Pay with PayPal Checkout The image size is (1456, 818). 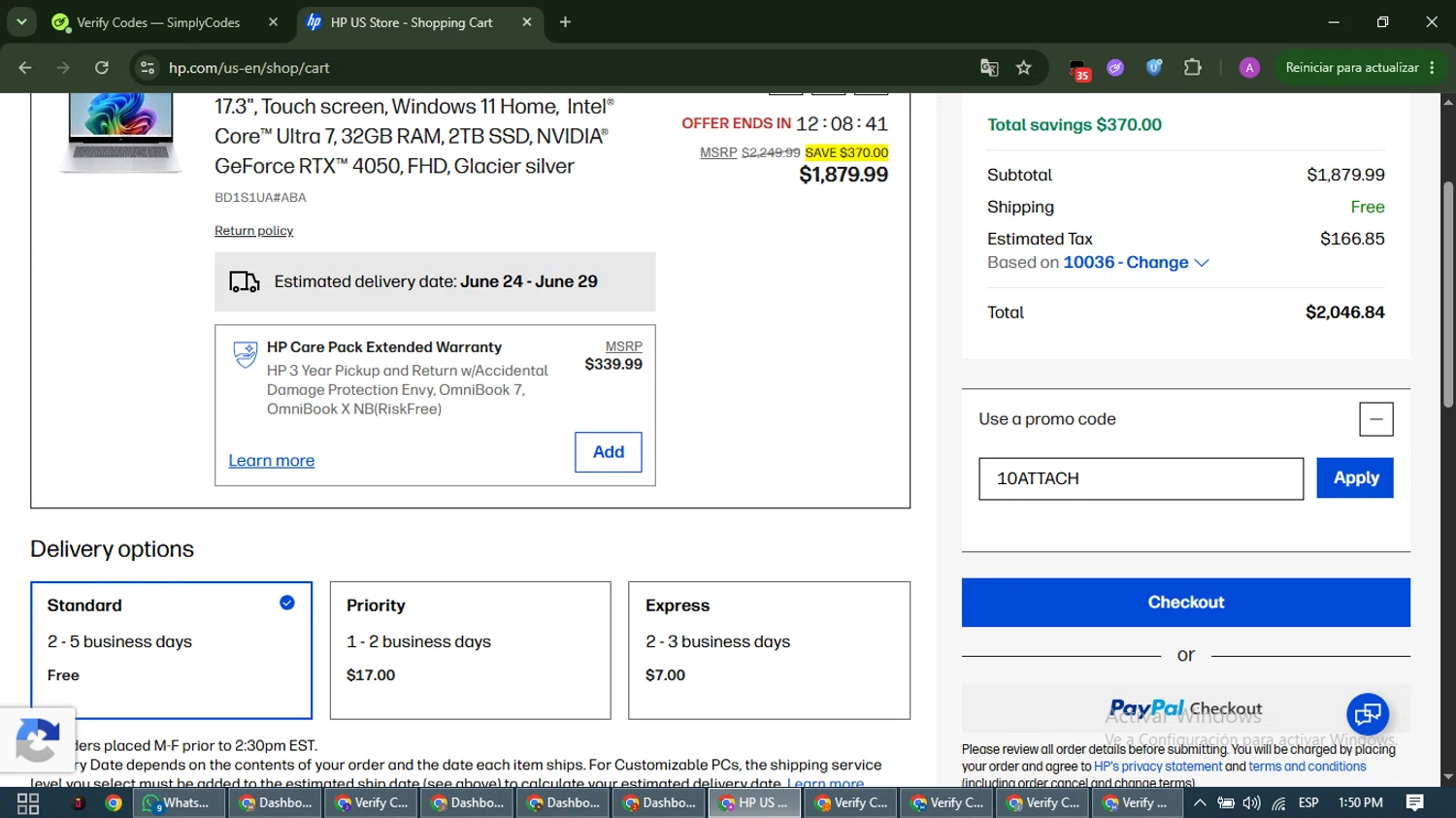1185,709
